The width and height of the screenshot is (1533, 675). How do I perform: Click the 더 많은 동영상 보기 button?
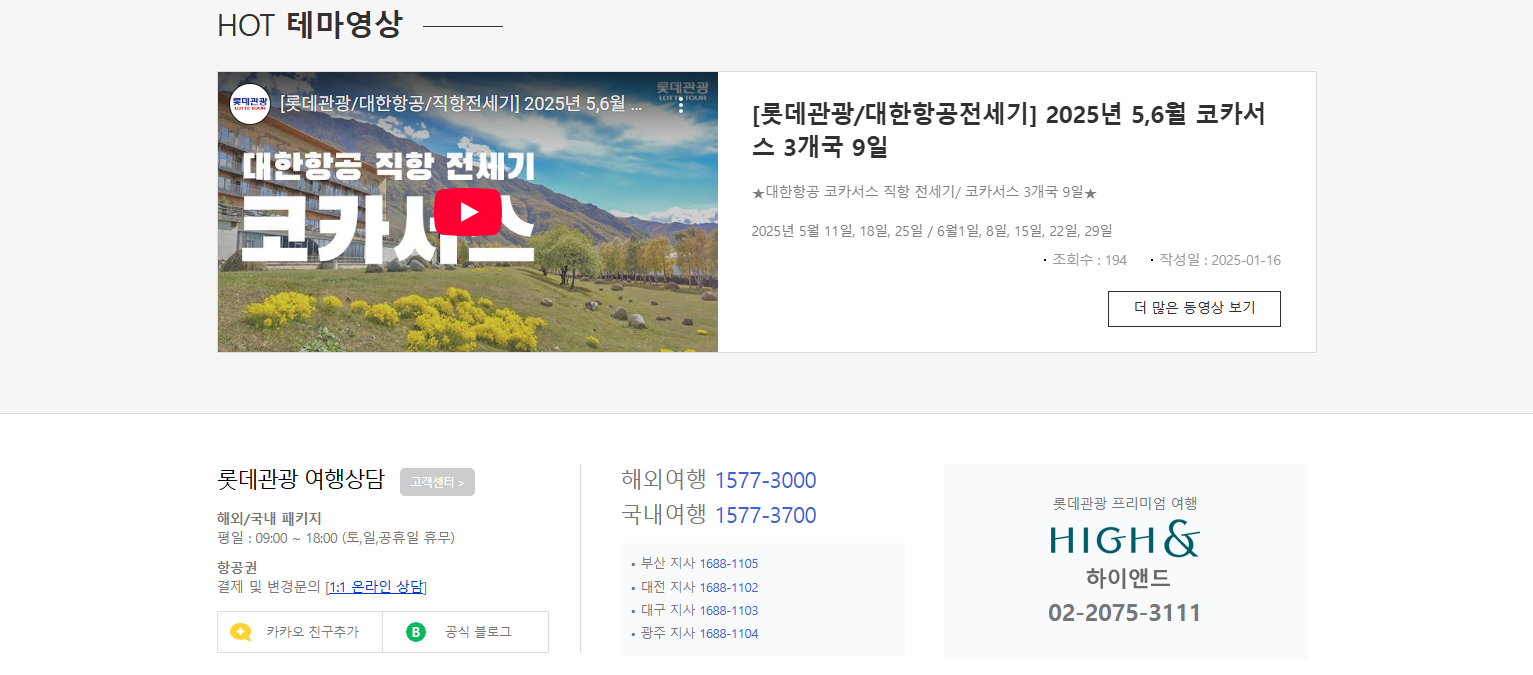[x=1194, y=308]
